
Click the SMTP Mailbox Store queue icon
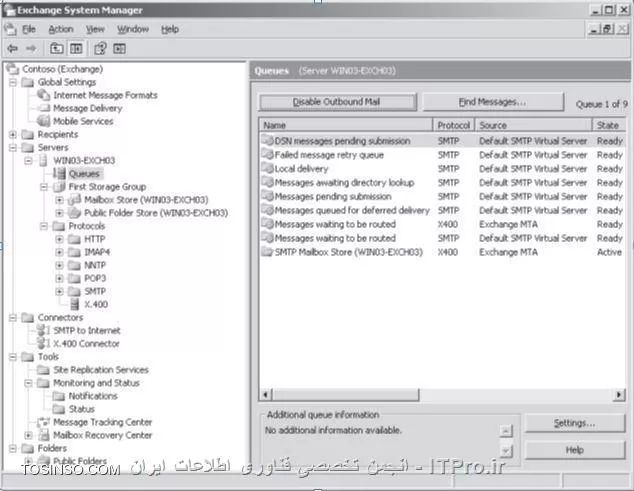click(x=267, y=252)
